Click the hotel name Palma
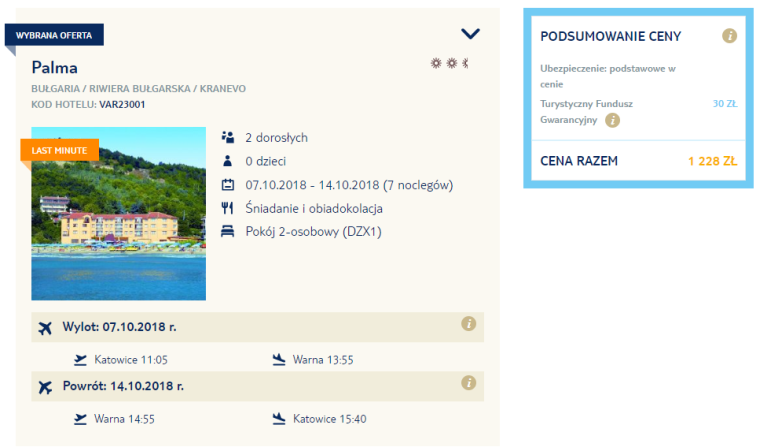 (x=54, y=67)
